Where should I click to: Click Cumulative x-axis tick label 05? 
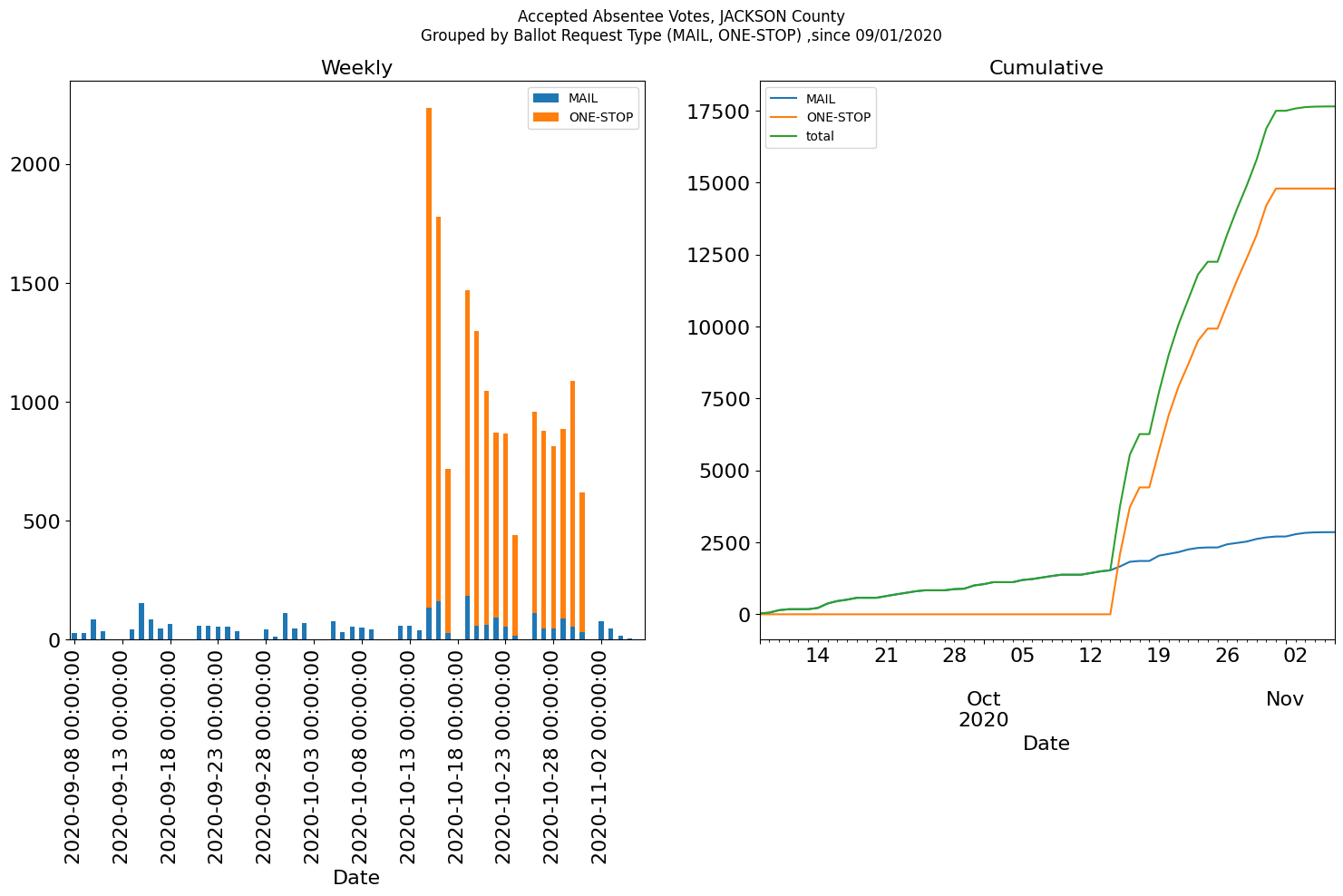pos(1023,656)
